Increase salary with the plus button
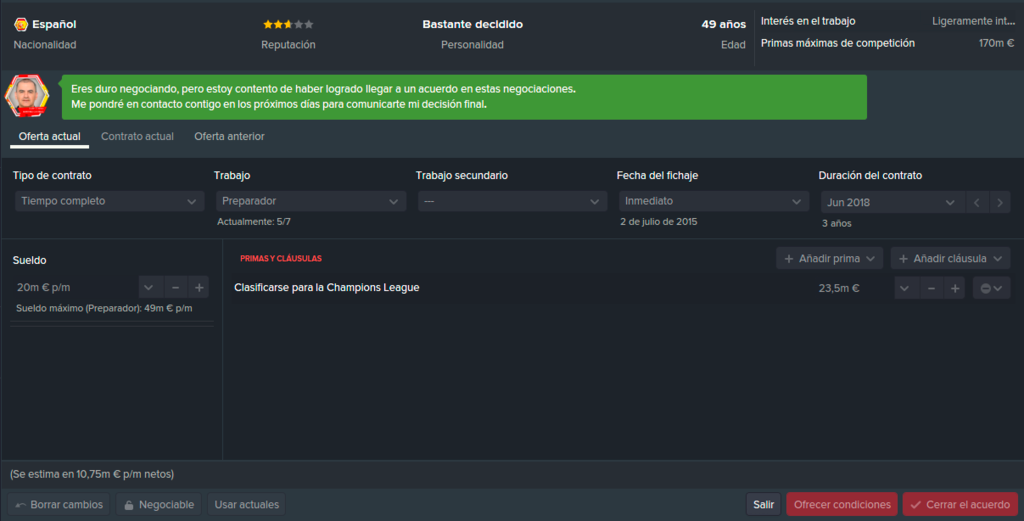The image size is (1024, 521). point(199,287)
